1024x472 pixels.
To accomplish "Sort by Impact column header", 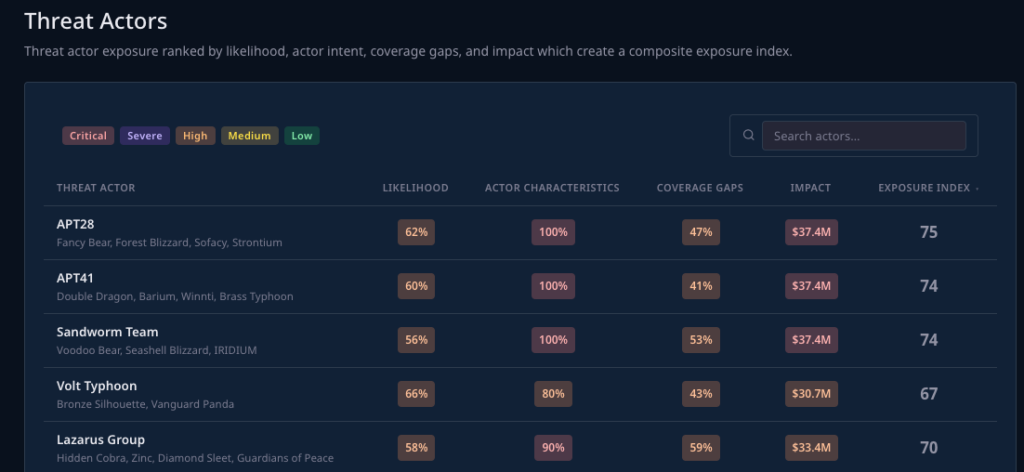I will [x=810, y=188].
